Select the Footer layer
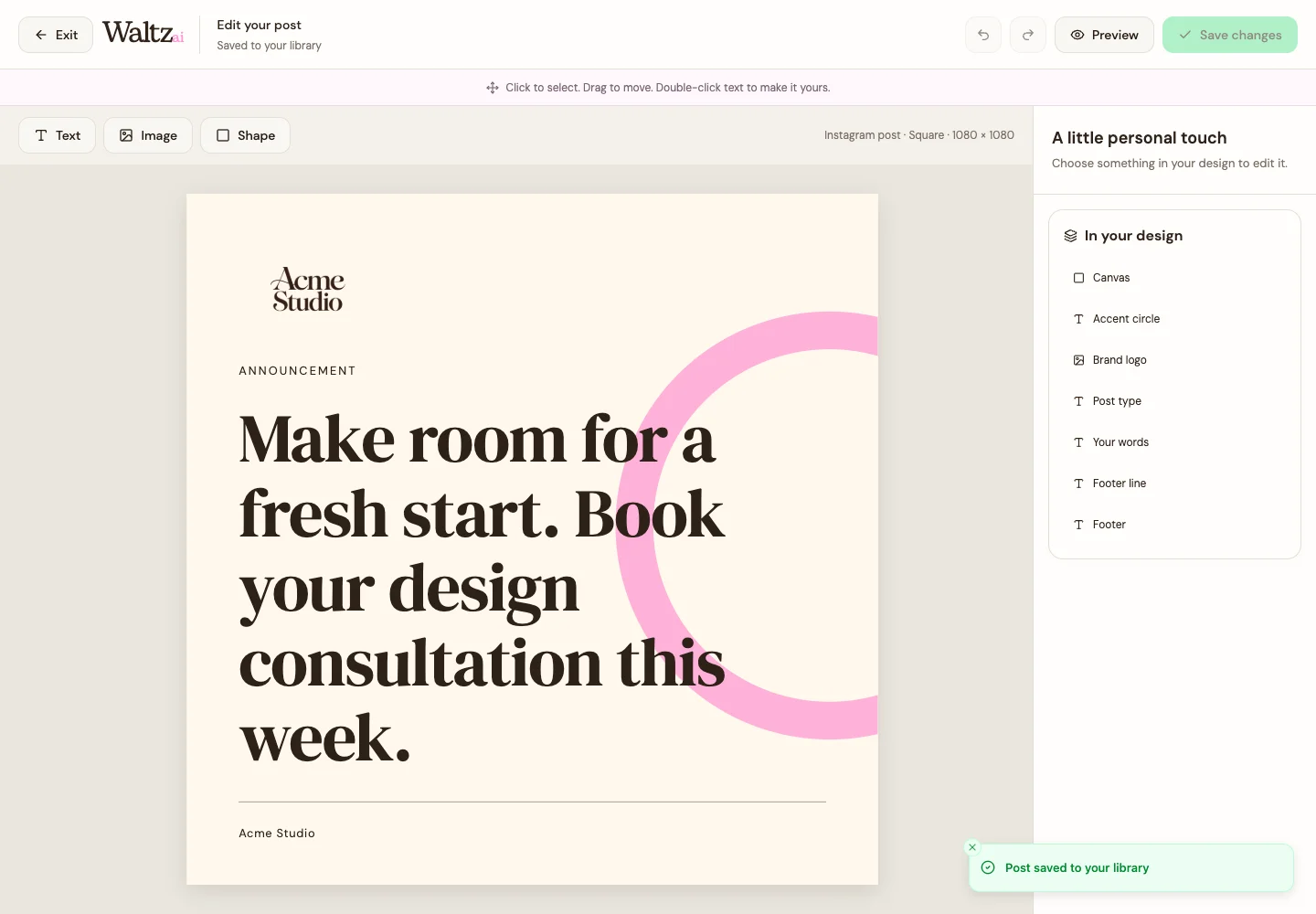Image resolution: width=1316 pixels, height=914 pixels. click(x=1174, y=525)
